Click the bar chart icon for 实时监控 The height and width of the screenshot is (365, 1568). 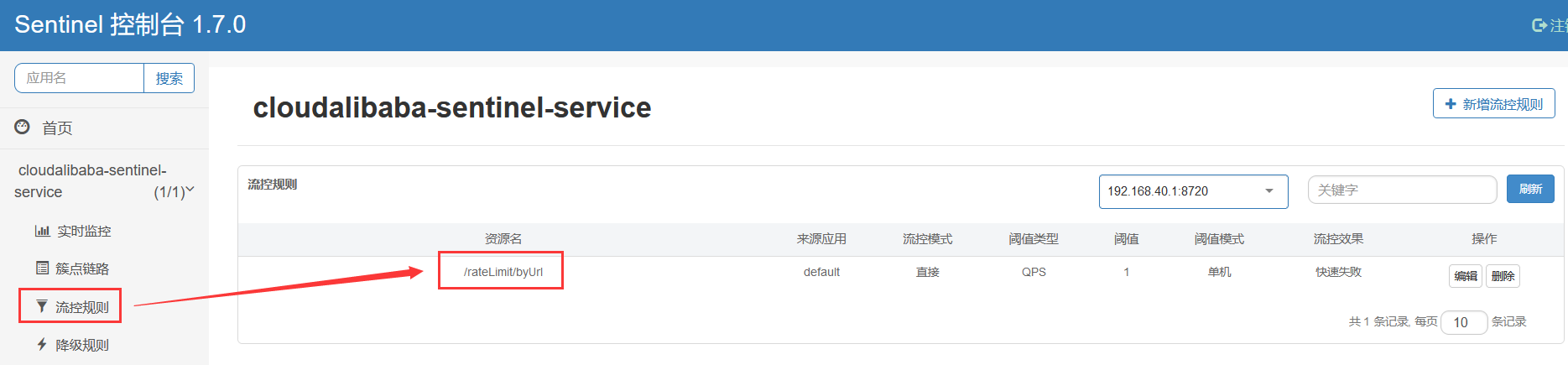point(42,231)
